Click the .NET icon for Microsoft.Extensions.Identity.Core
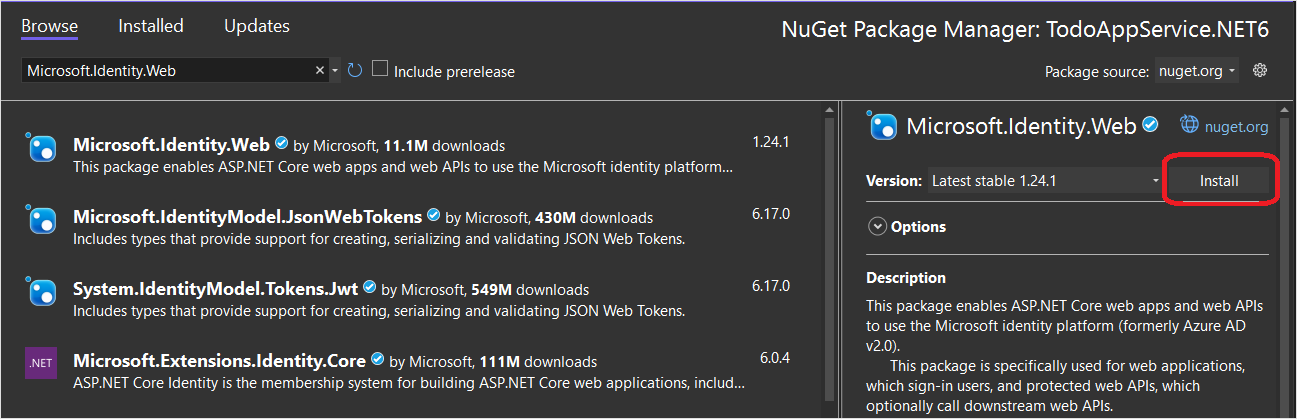This screenshot has height=419, width=1297. tap(41, 363)
